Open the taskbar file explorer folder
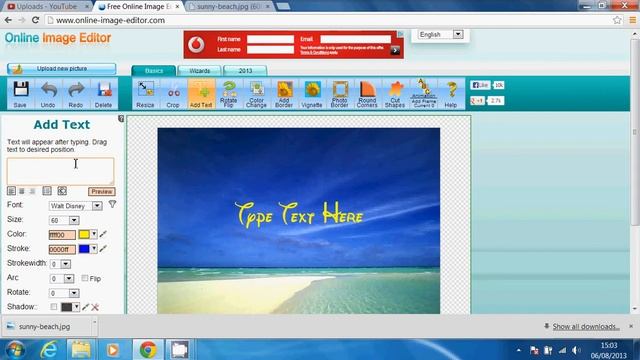 [x=81, y=350]
